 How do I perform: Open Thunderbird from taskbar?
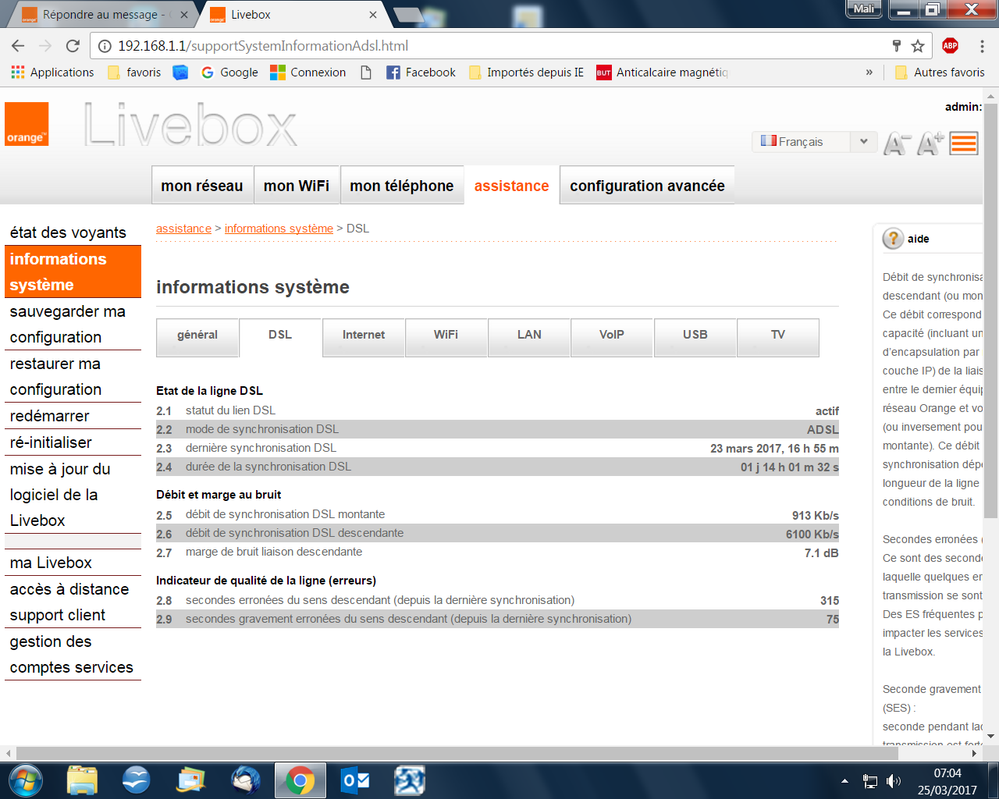pos(245,781)
